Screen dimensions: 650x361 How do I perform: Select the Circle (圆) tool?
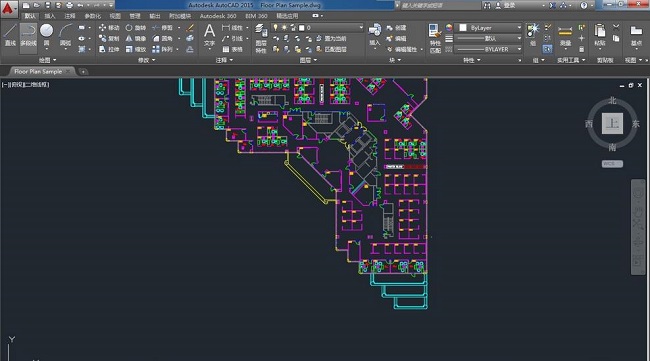pyautogui.click(x=46, y=35)
